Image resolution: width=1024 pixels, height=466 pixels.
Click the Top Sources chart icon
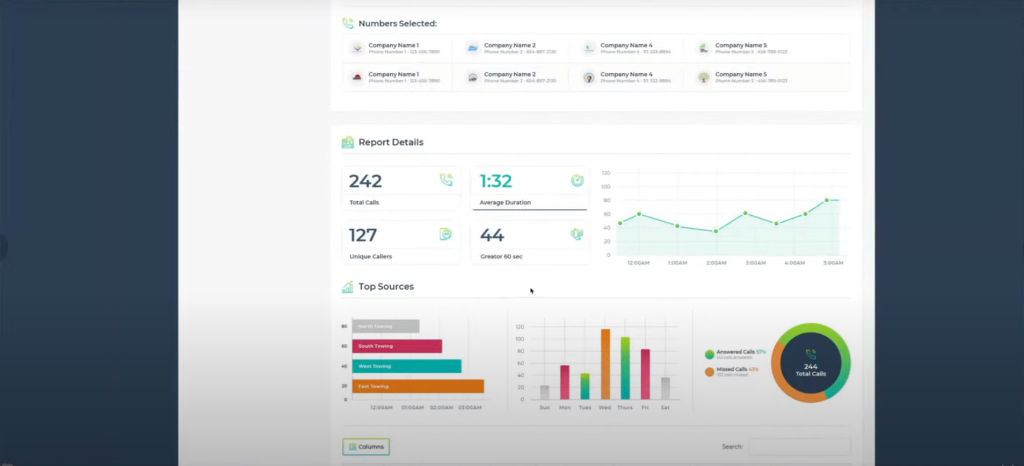coord(348,287)
